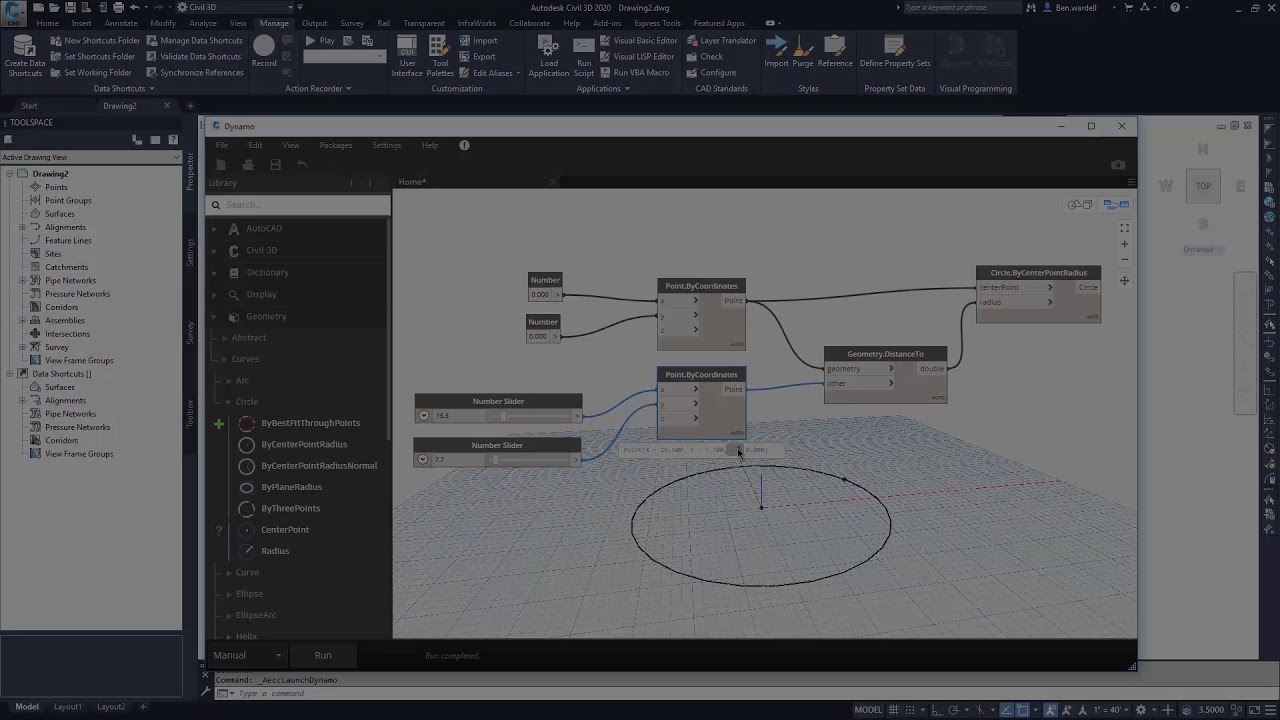Click the TOP face of ViewCube

[1203, 186]
